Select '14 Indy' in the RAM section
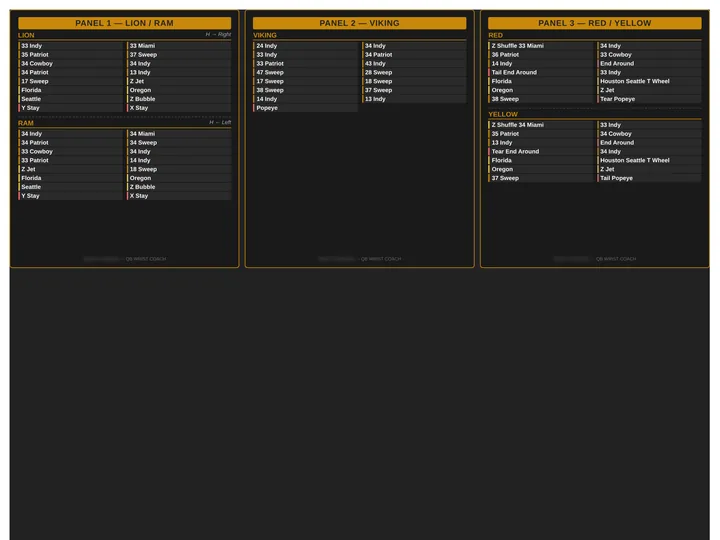The image size is (720, 540). [179, 160]
